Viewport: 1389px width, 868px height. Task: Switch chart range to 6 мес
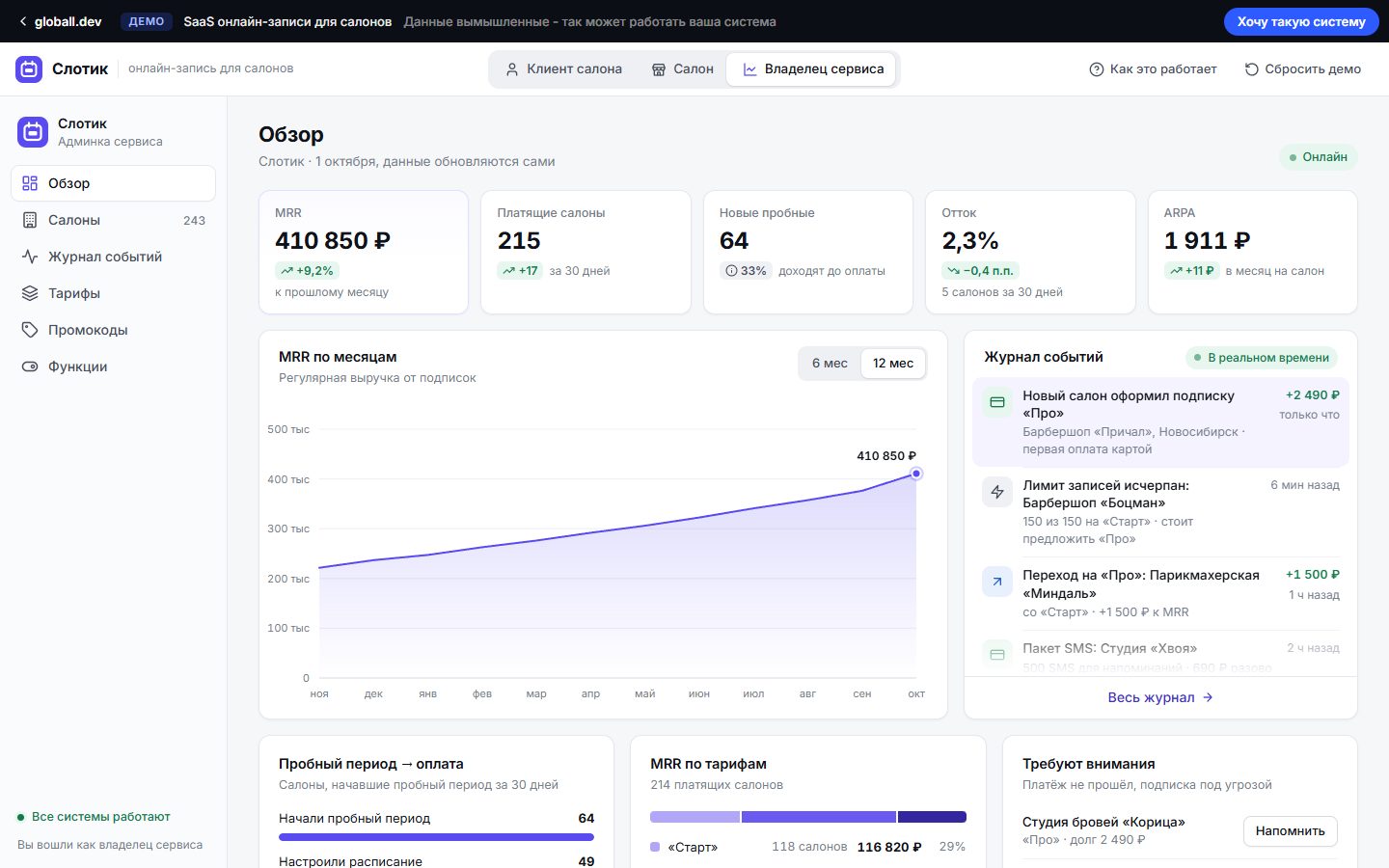tap(830, 364)
